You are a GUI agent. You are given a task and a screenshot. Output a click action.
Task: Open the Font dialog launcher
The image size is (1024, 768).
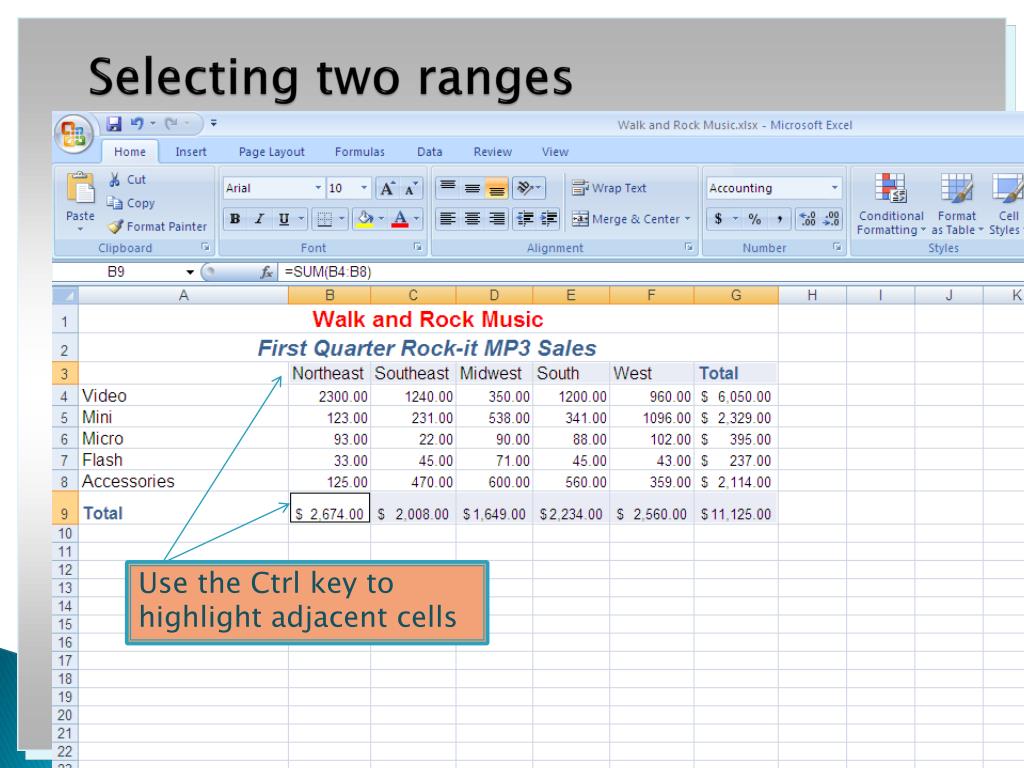tap(417, 247)
